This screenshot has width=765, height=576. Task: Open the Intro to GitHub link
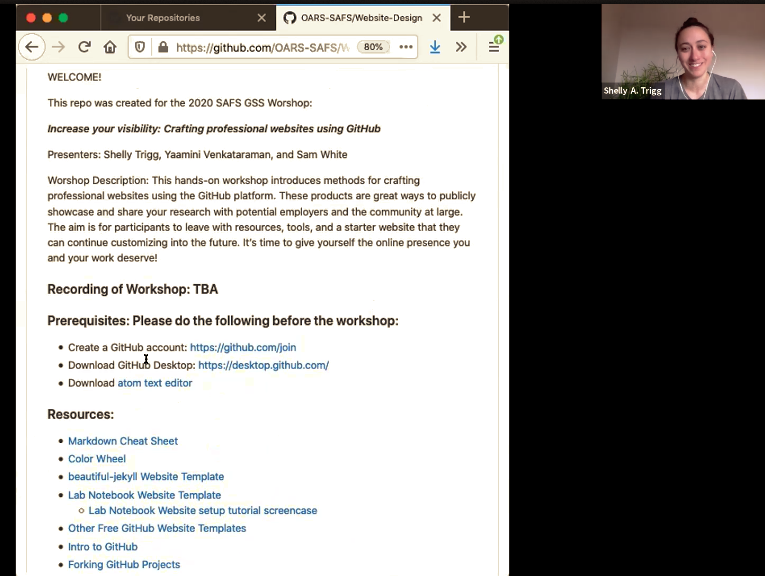click(102, 547)
